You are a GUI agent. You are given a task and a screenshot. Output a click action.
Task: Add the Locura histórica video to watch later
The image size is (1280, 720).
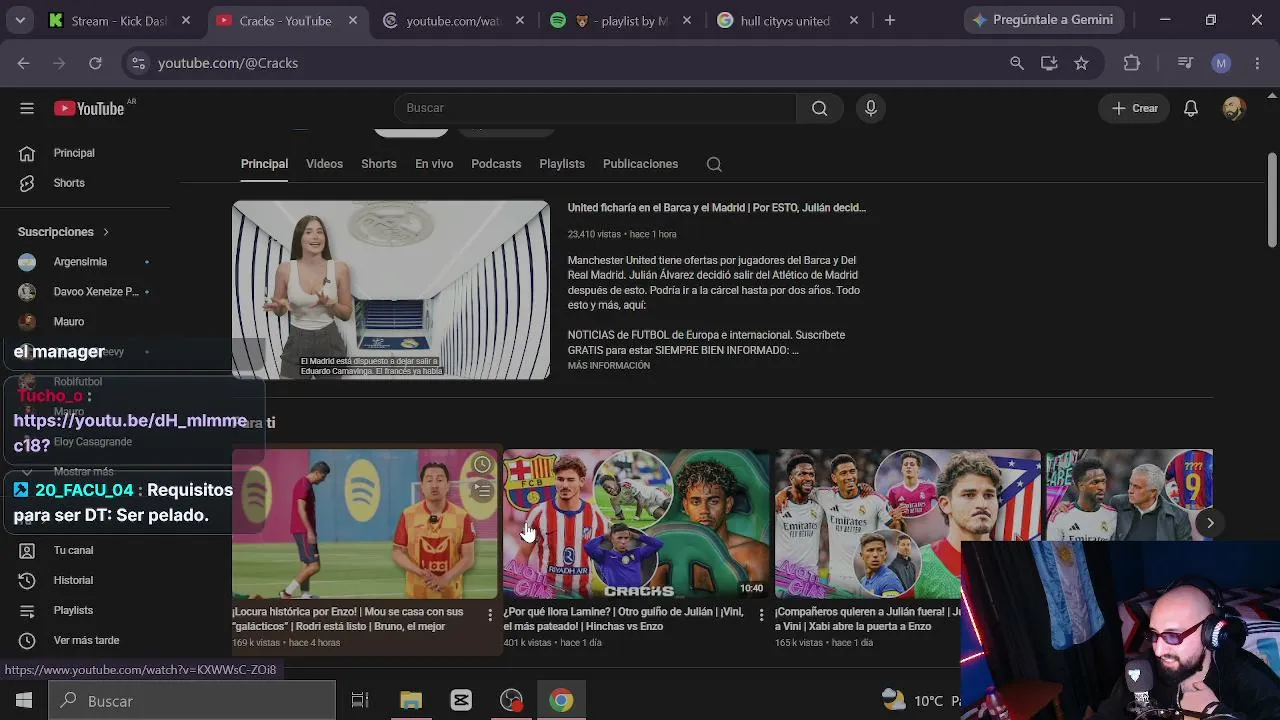[482, 465]
